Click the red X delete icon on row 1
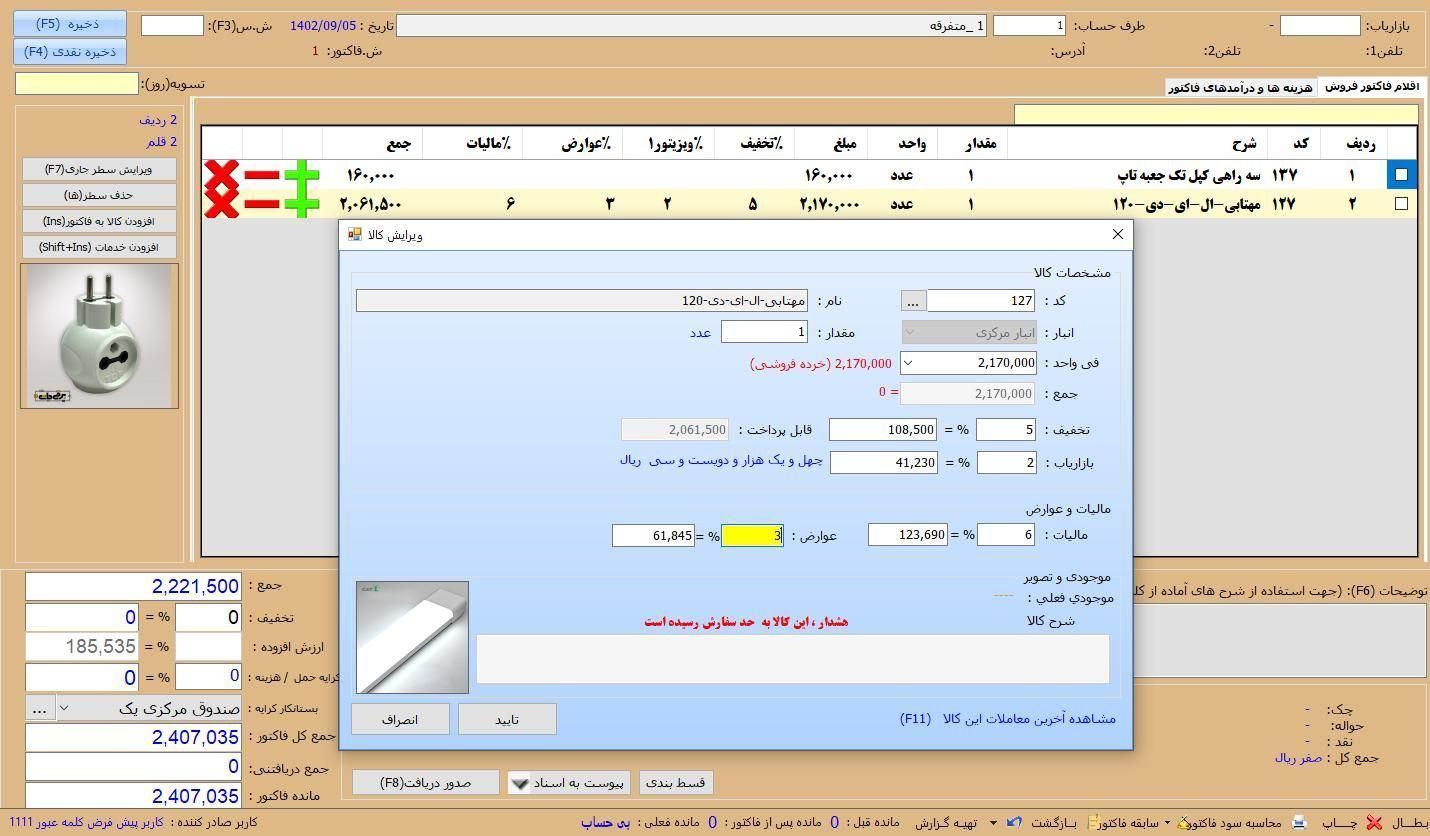This screenshot has width=1430, height=836. tap(221, 175)
